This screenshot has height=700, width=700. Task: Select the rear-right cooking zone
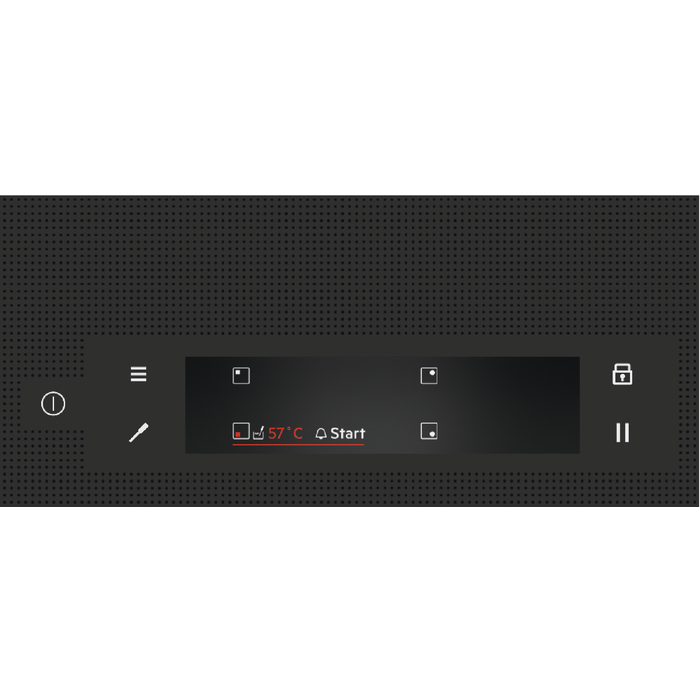pyautogui.click(x=429, y=375)
